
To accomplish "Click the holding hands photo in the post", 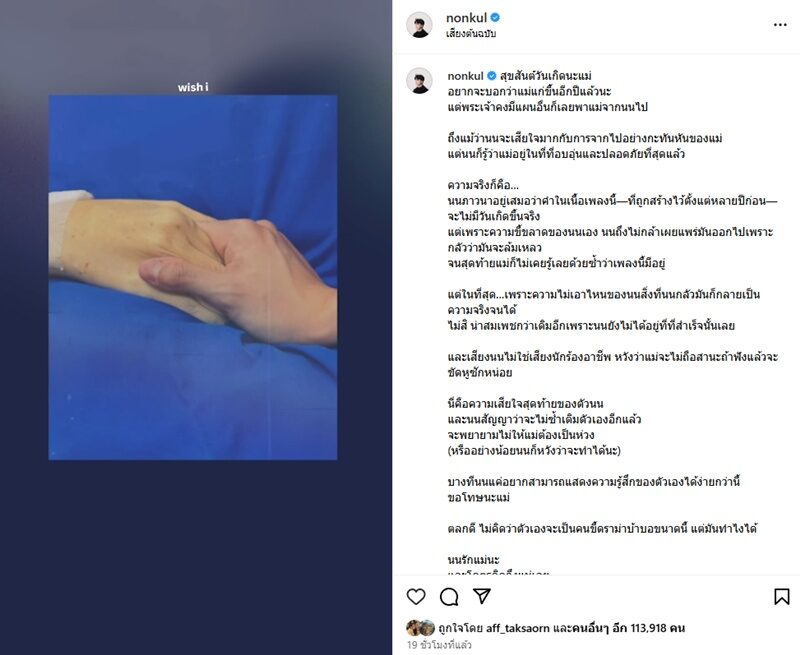I will tap(193, 277).
